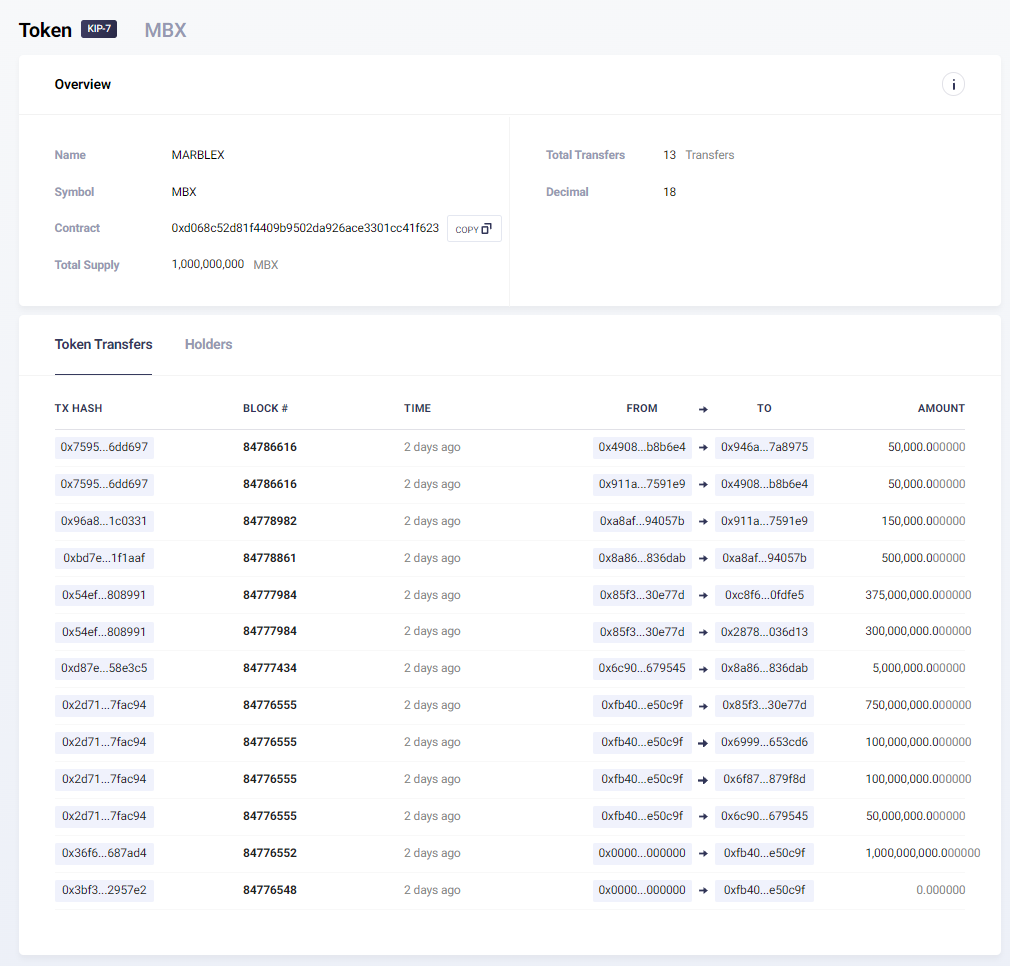Viewport: 1010px width, 966px height.
Task: Click the MARBLEX name value
Action: (x=198, y=155)
